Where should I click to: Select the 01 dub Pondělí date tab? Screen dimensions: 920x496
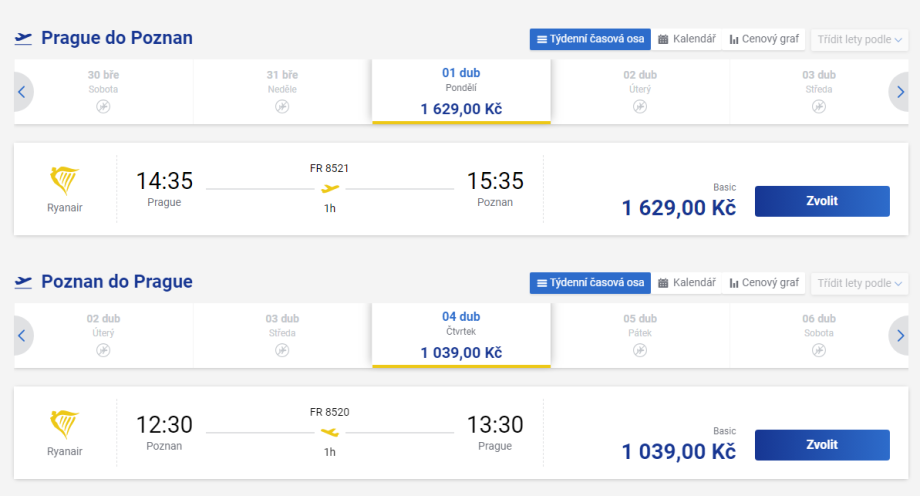click(x=461, y=91)
